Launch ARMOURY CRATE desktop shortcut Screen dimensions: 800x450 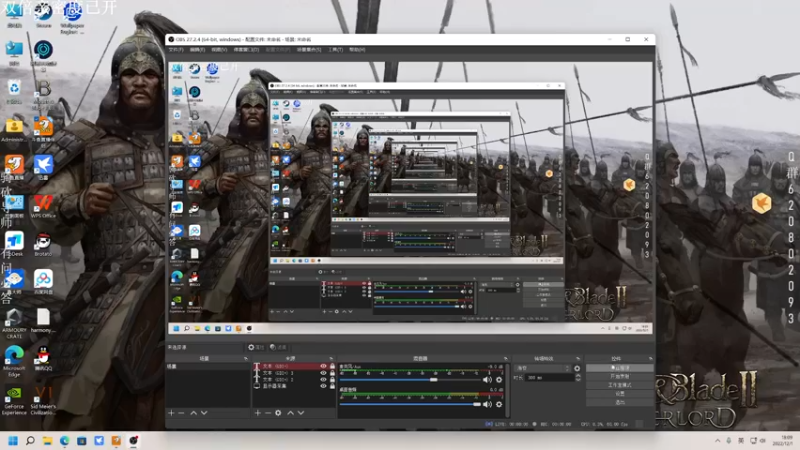pyautogui.click(x=14, y=323)
